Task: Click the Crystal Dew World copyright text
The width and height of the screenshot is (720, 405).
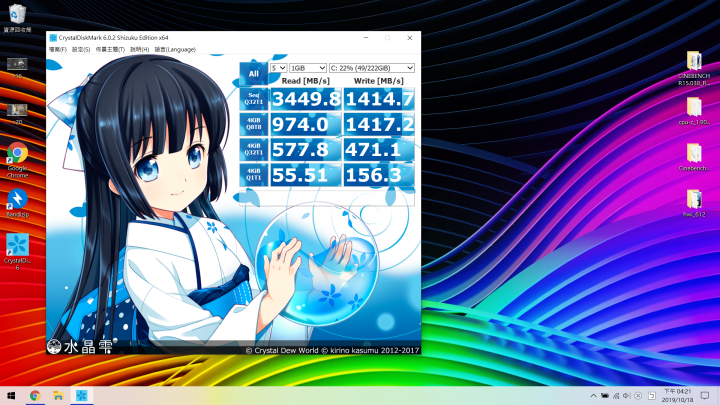Action: coord(332,350)
